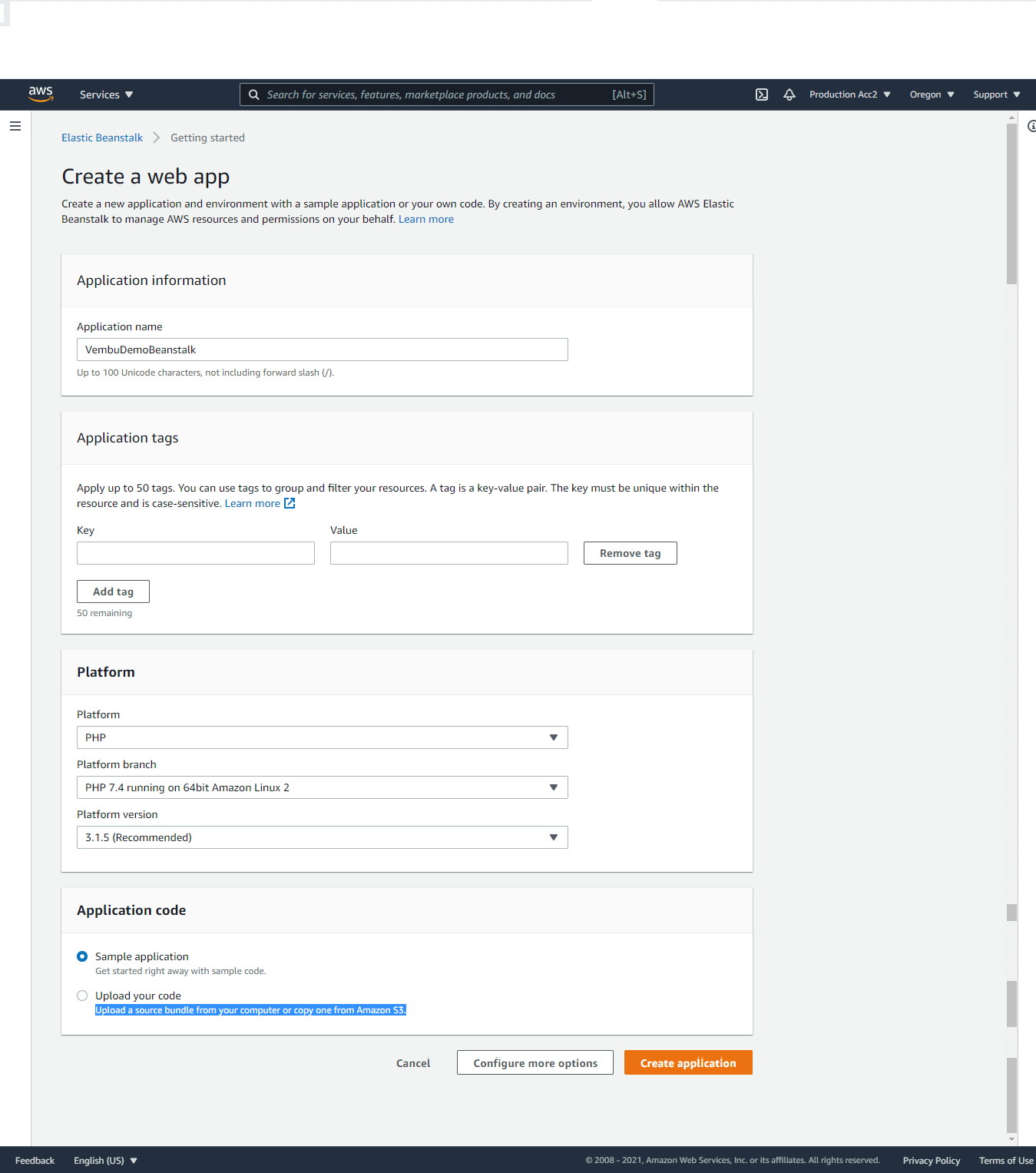
Task: Open the Privacy Policy footer link
Action: [x=932, y=1161]
